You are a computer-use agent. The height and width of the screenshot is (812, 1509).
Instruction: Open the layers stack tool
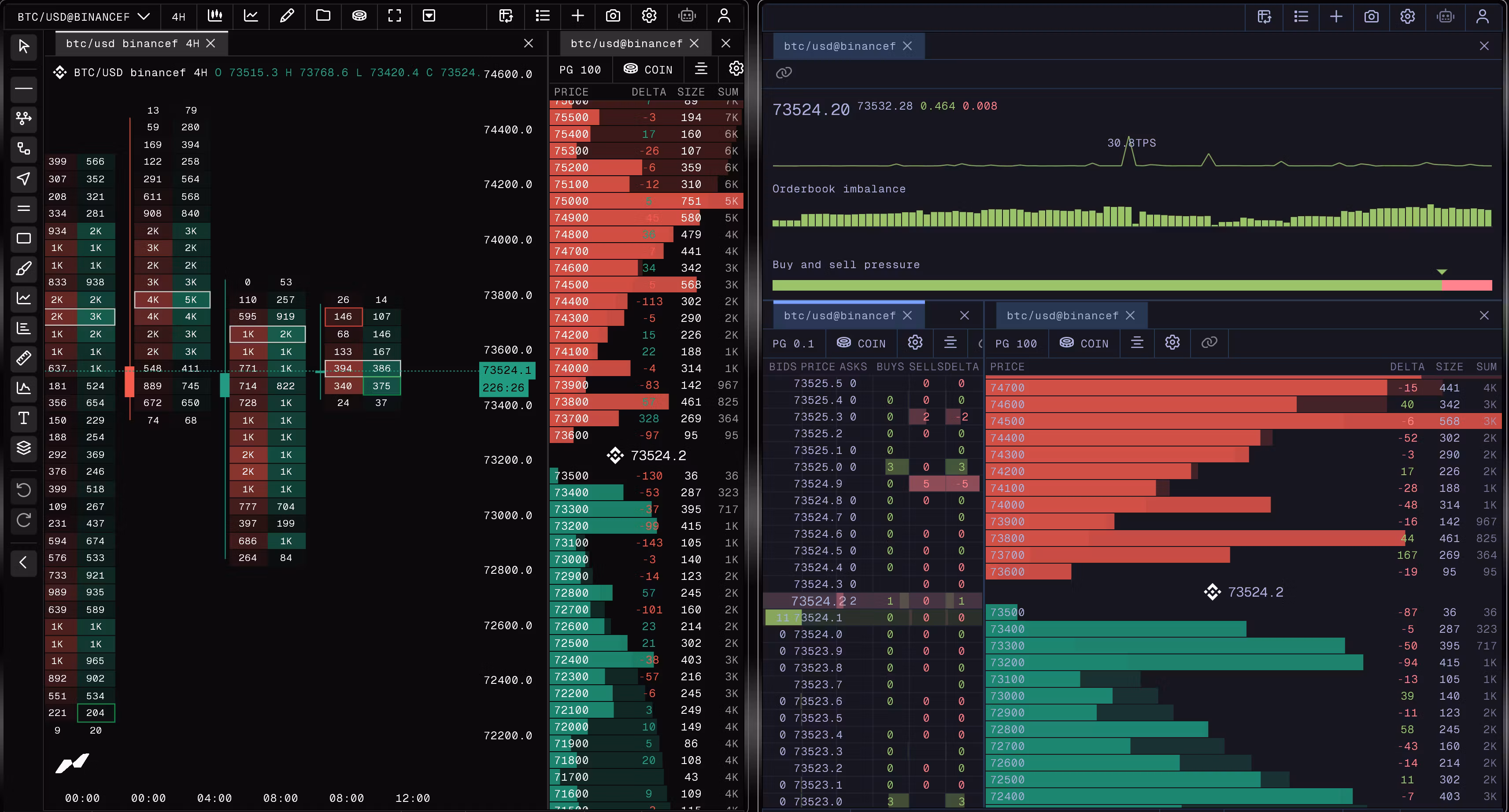tap(23, 447)
